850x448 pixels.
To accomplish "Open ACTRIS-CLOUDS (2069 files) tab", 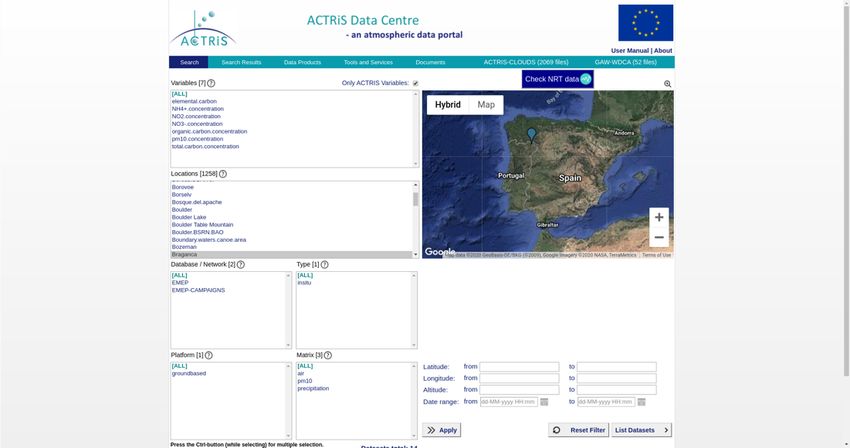I will tap(526, 62).
